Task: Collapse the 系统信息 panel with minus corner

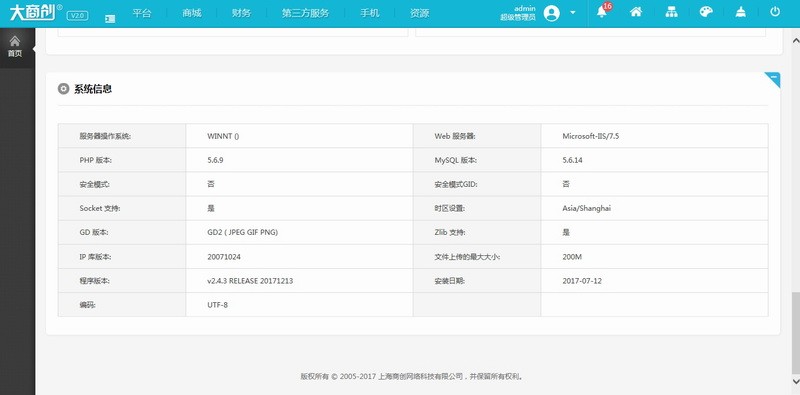Action: [773, 79]
